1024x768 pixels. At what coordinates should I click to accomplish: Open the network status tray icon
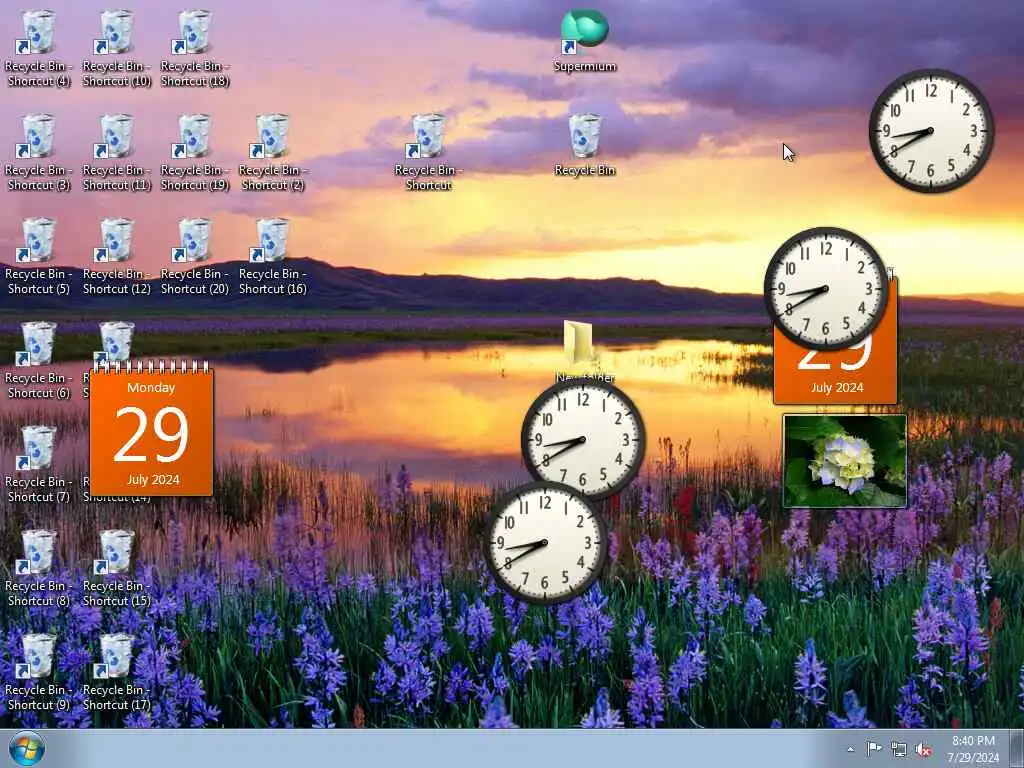899,750
